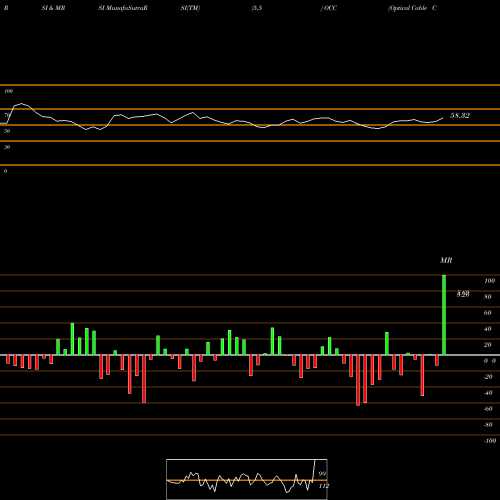Select the 'SI & MR' header text
500x500 pixels.
[53, 8]
